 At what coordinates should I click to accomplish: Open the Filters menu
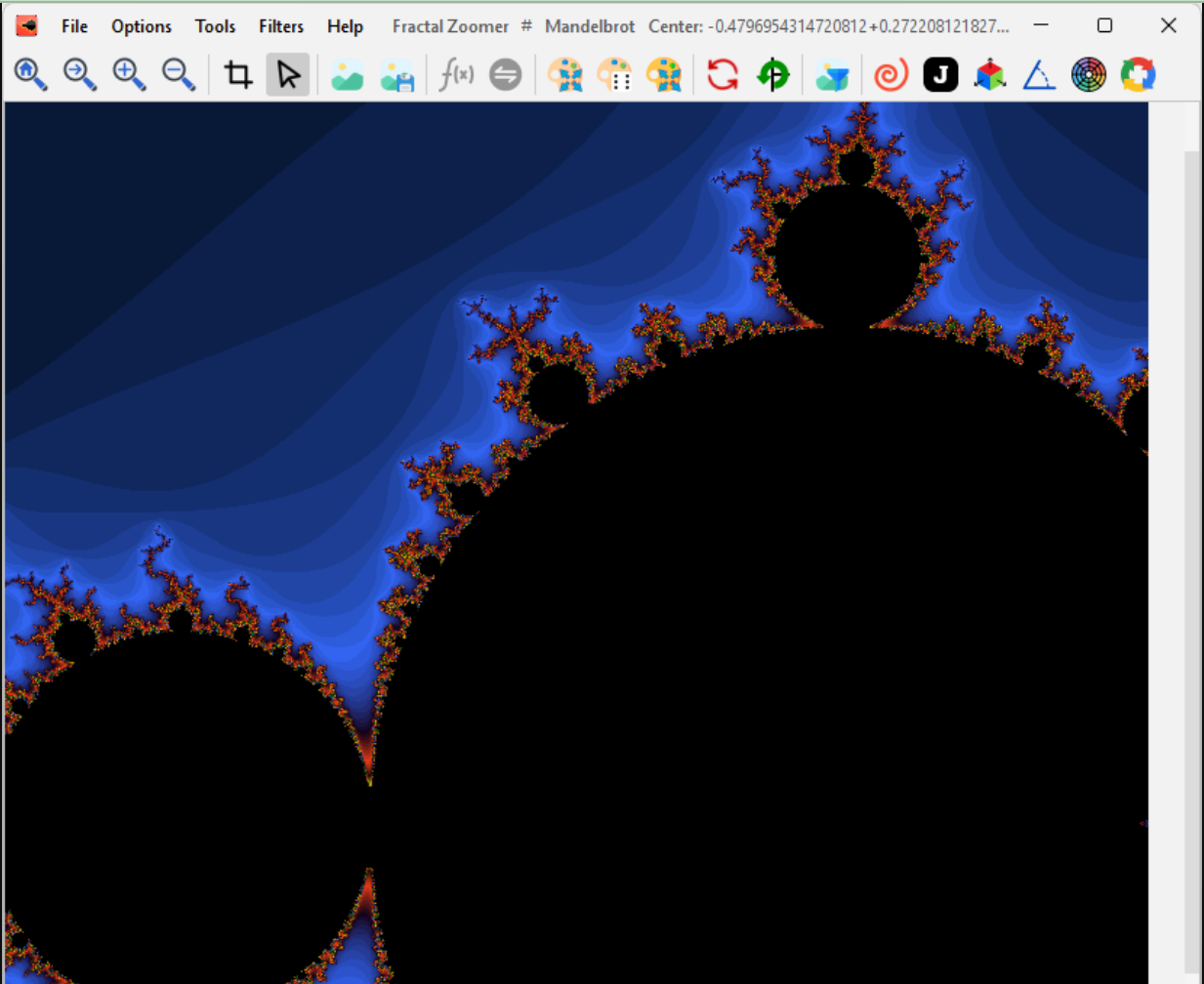click(x=281, y=26)
